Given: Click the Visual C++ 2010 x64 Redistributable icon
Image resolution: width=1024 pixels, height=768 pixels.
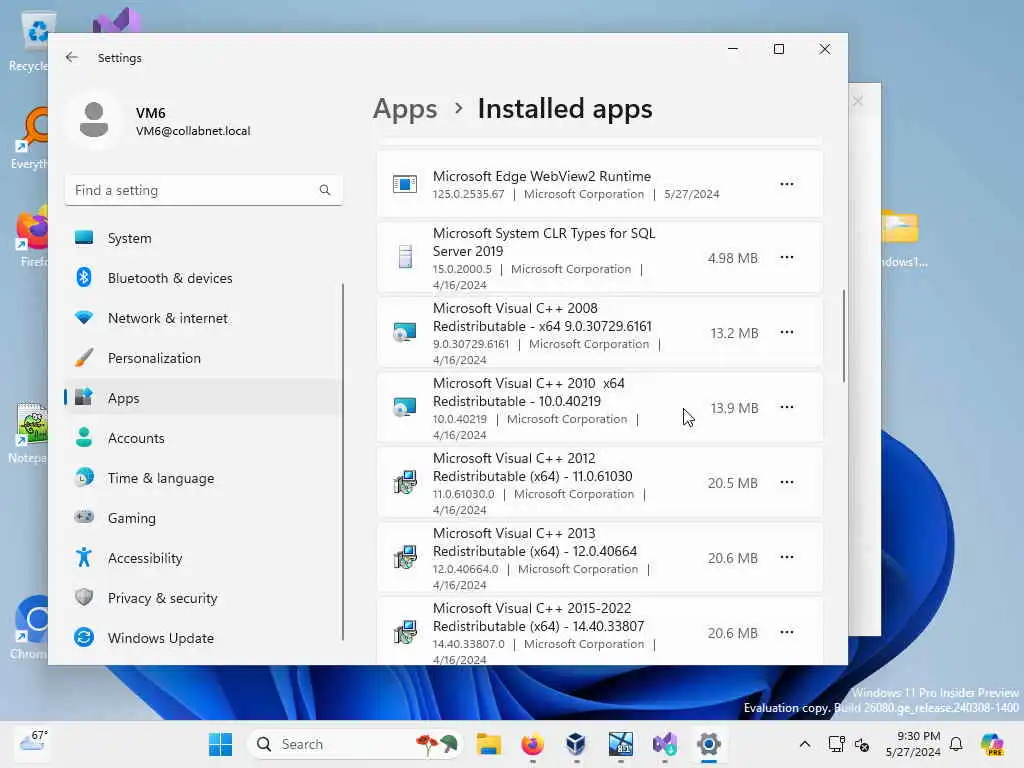Looking at the screenshot, I should 405,408.
